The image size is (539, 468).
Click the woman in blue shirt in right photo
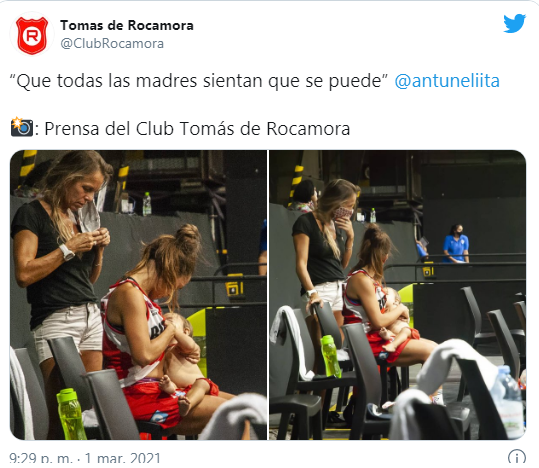click(455, 244)
